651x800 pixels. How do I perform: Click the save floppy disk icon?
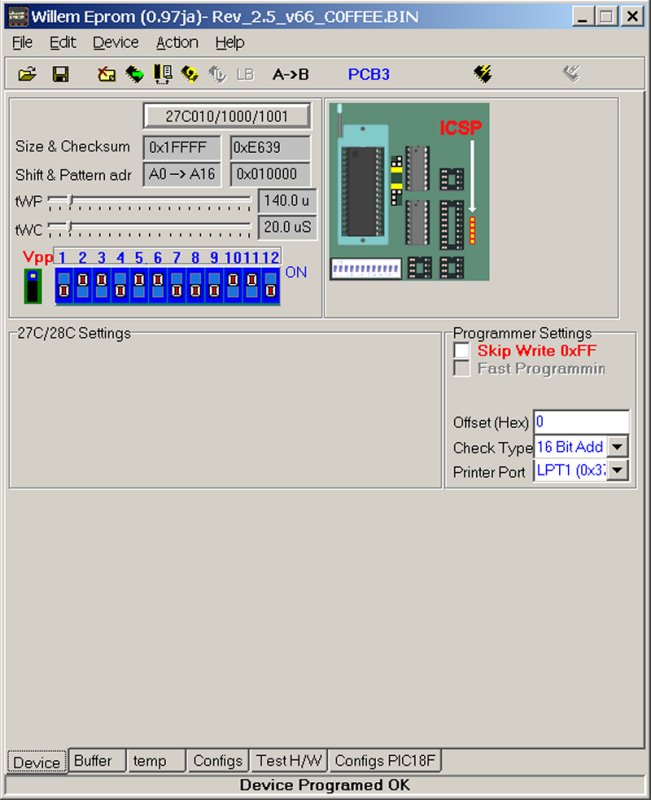coord(60,74)
